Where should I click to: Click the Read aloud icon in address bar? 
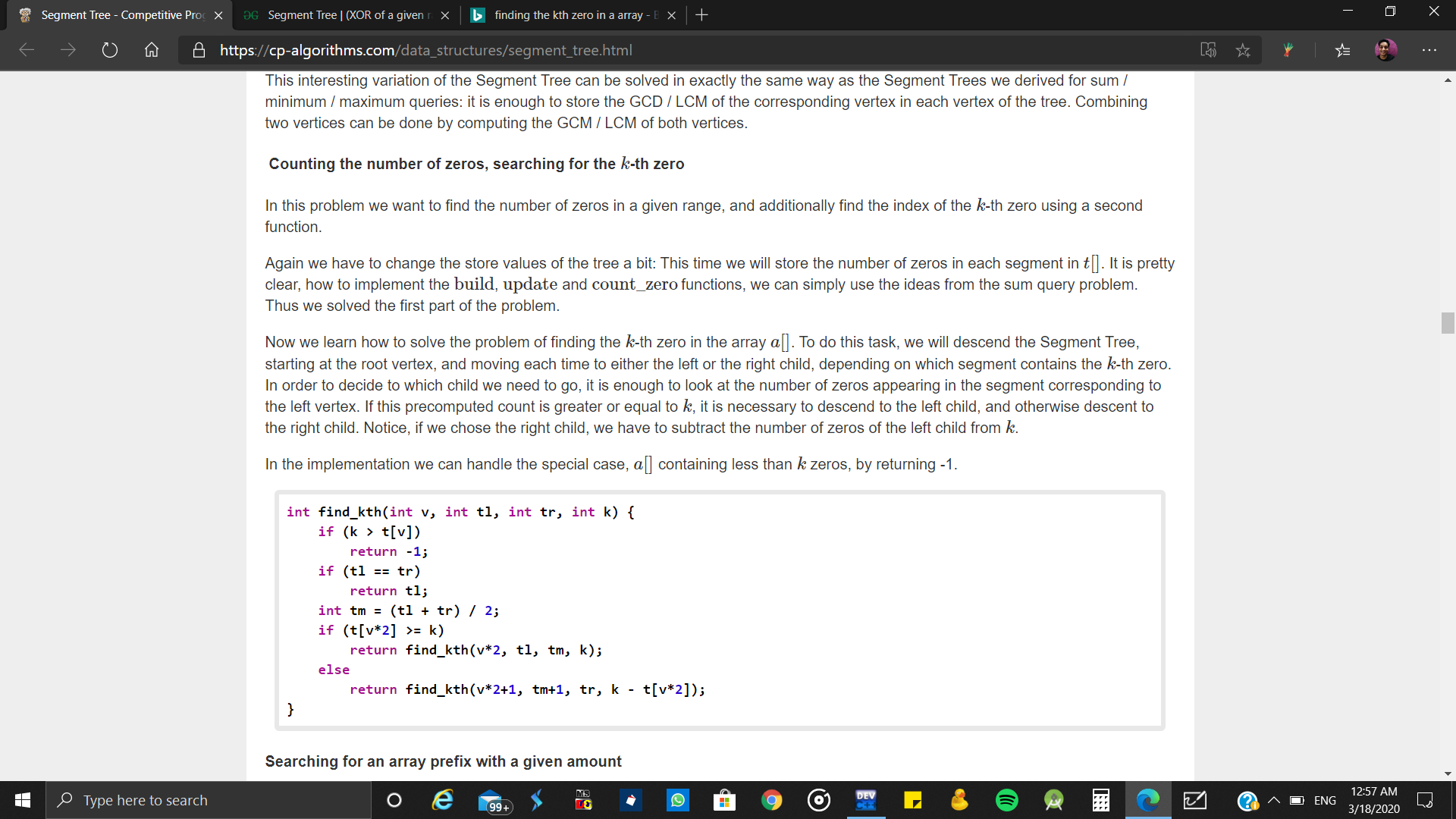pyautogui.click(x=1209, y=50)
